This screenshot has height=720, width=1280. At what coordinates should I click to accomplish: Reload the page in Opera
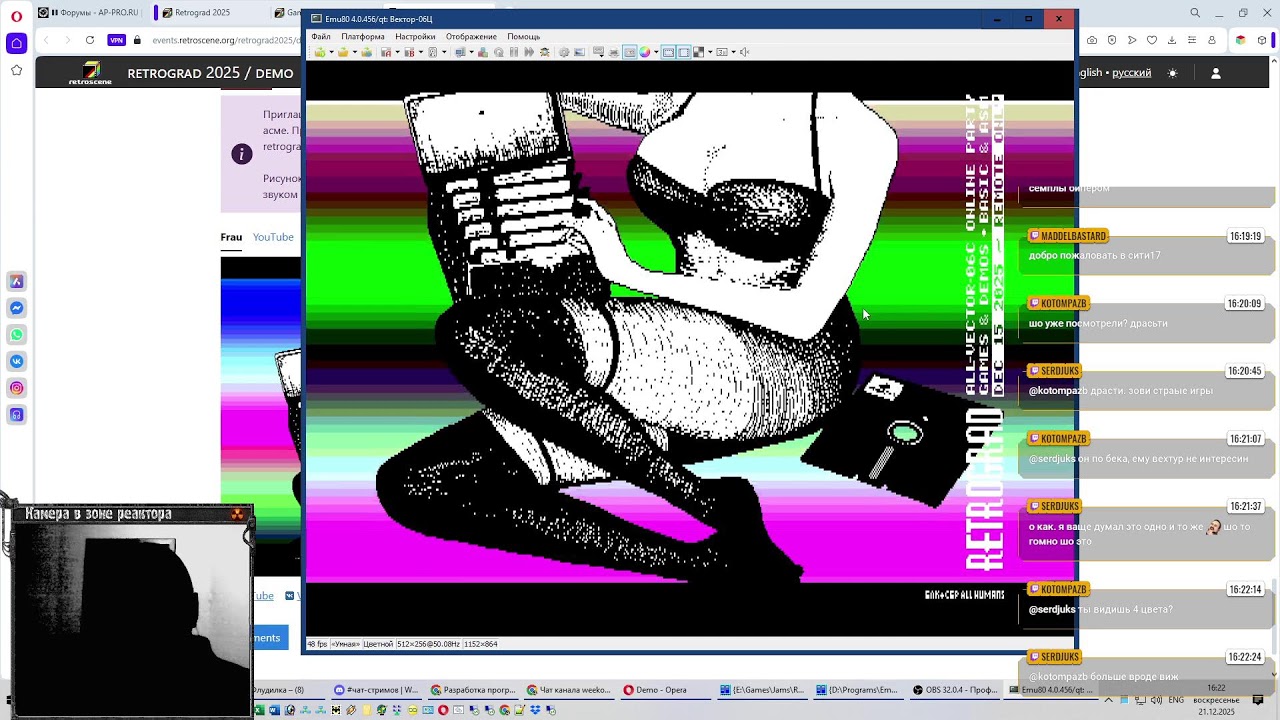tap(90, 40)
